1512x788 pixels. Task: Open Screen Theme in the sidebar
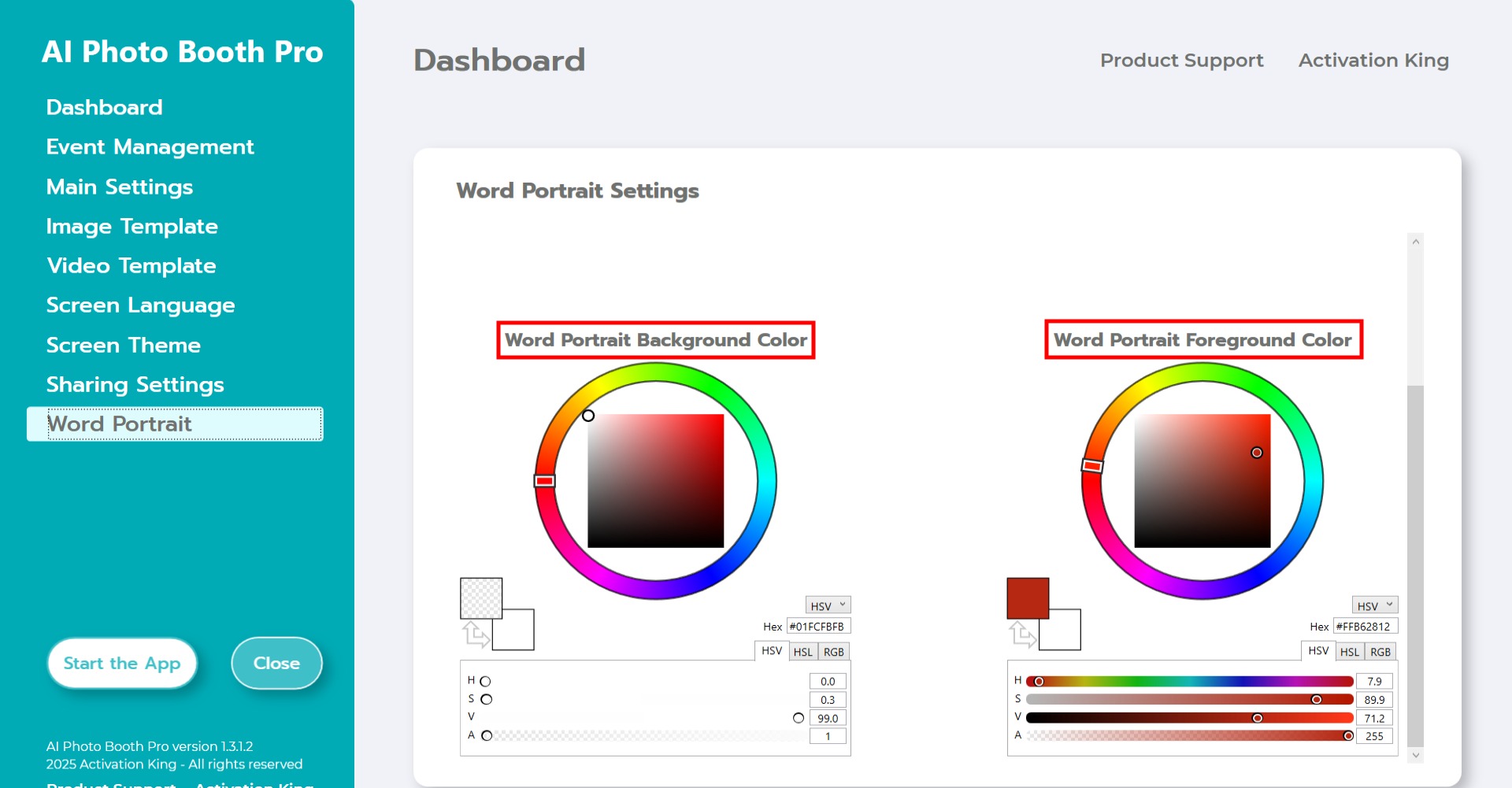pos(124,345)
